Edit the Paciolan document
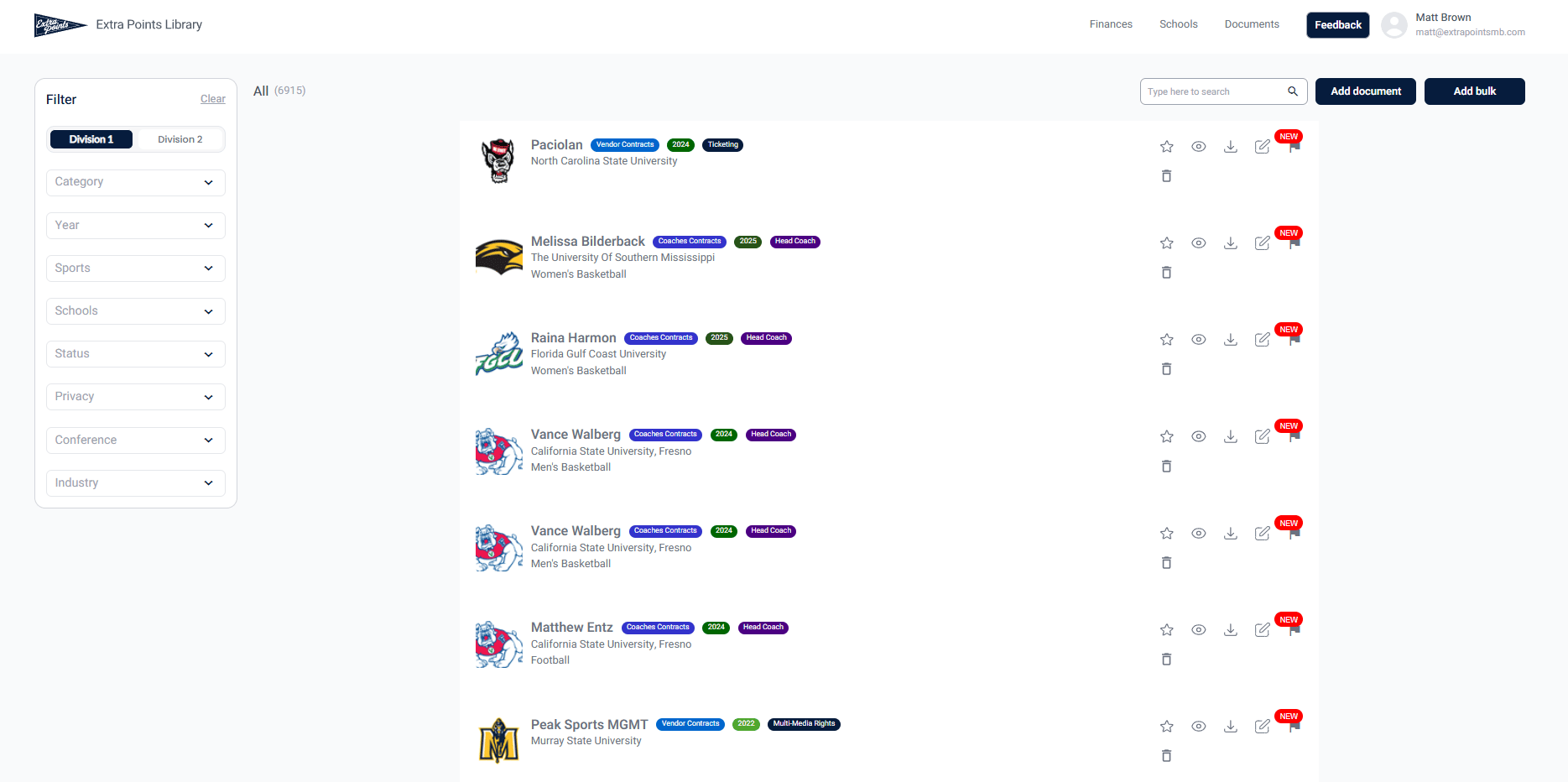The image size is (1568, 782). [1262, 147]
